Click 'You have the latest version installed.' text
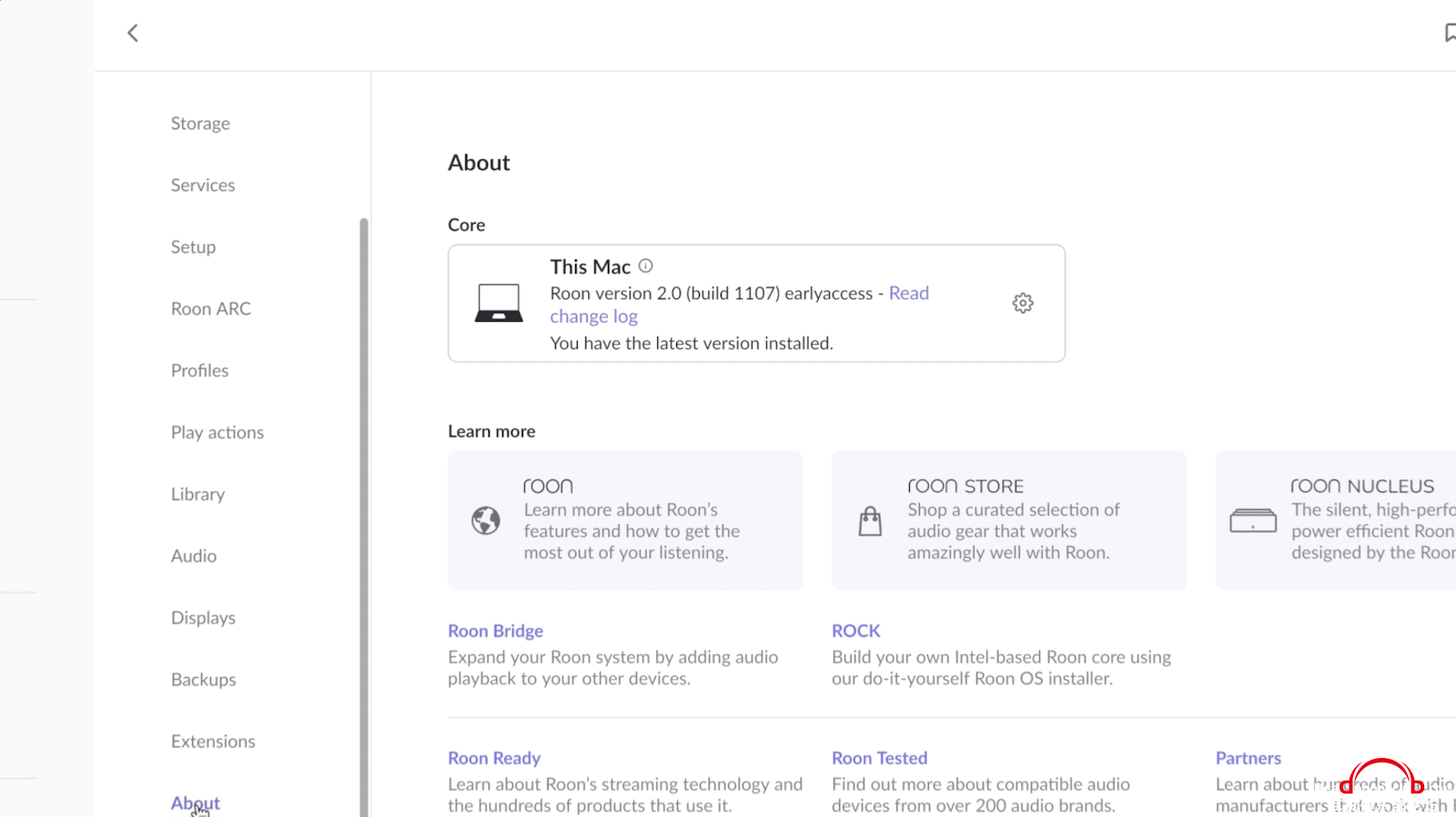1456x817 pixels. [692, 344]
